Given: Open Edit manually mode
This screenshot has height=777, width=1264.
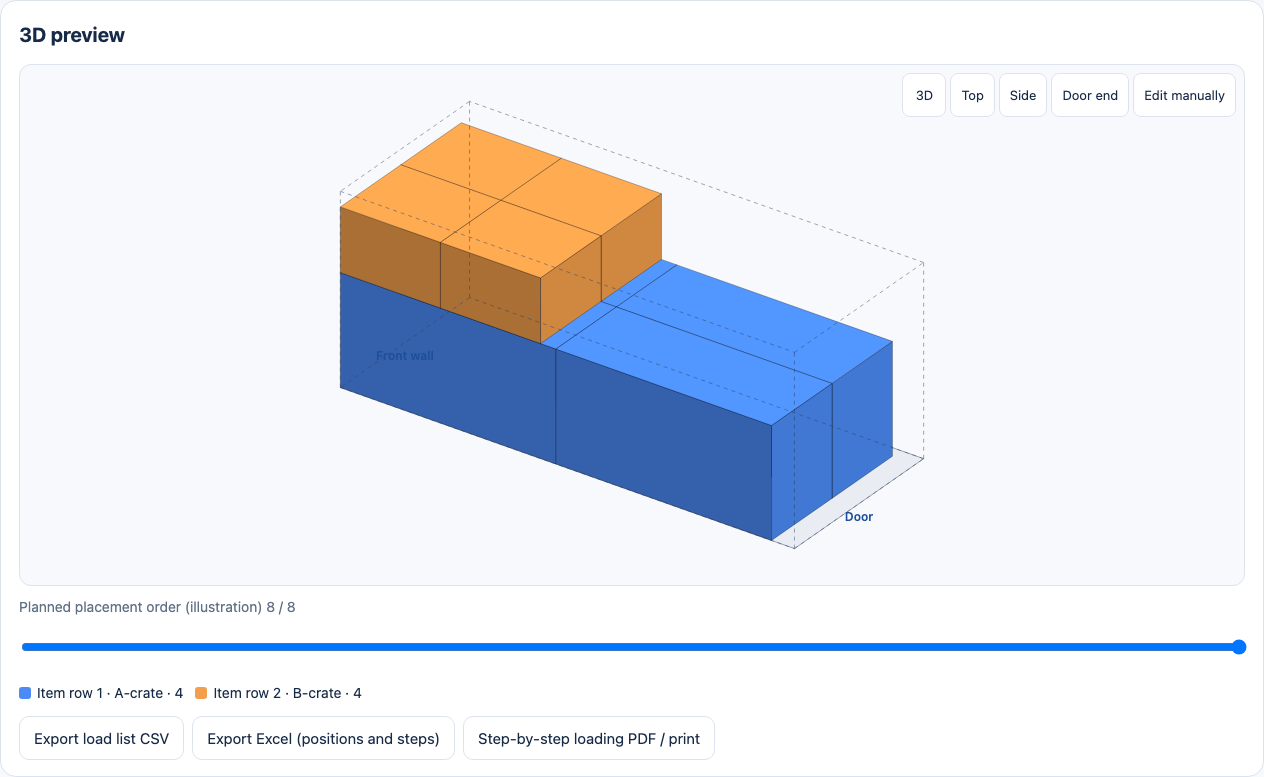Looking at the screenshot, I should (x=1184, y=95).
